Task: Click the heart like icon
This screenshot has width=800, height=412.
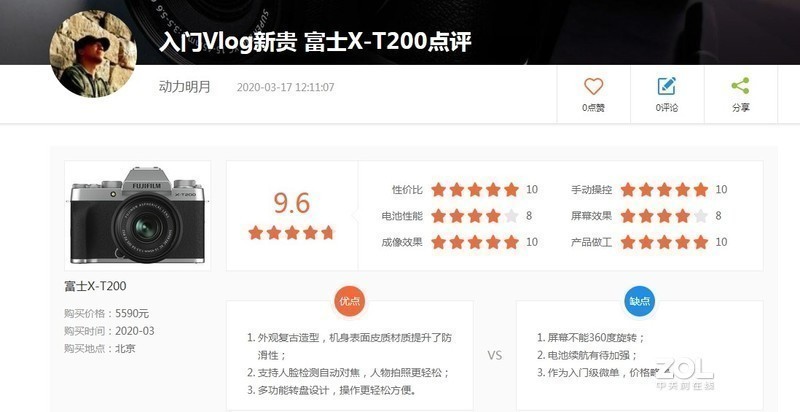Action: pos(593,86)
